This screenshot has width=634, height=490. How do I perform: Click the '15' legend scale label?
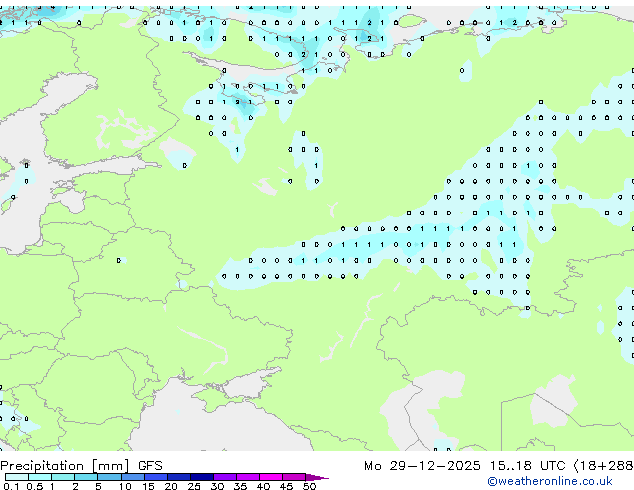coord(148,486)
